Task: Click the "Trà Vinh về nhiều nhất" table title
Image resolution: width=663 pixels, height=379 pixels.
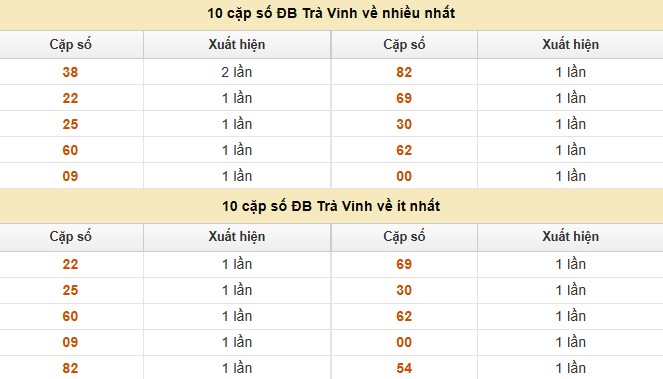Action: tap(331, 13)
